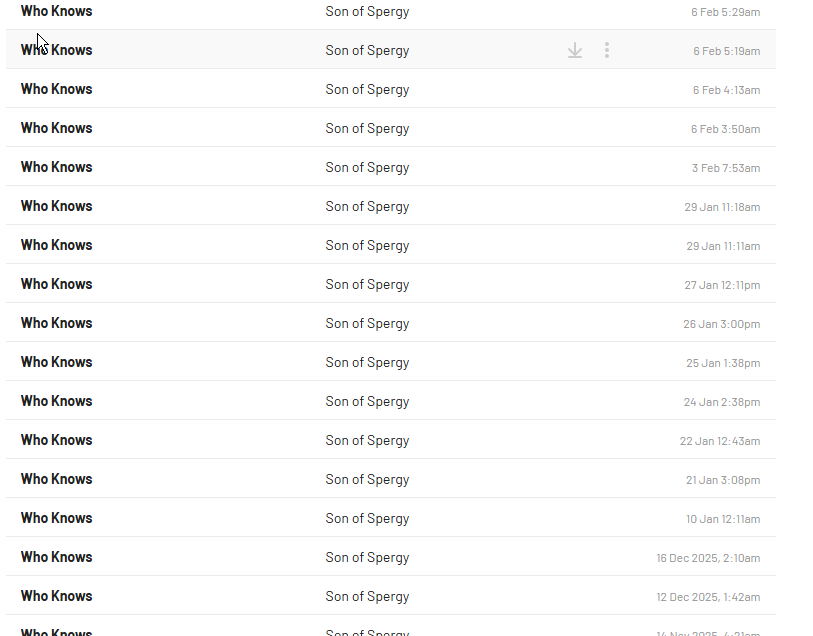
Task: Click the 29 Jan 11:18am timestamp
Action: 722,207
